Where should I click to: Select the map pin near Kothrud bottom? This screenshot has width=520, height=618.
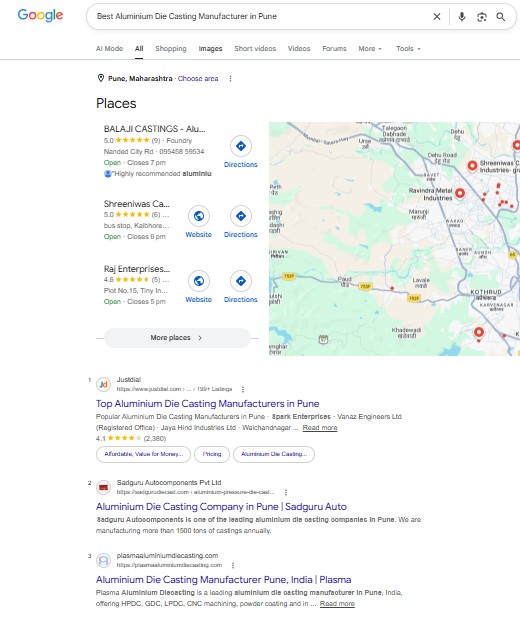(x=479, y=333)
